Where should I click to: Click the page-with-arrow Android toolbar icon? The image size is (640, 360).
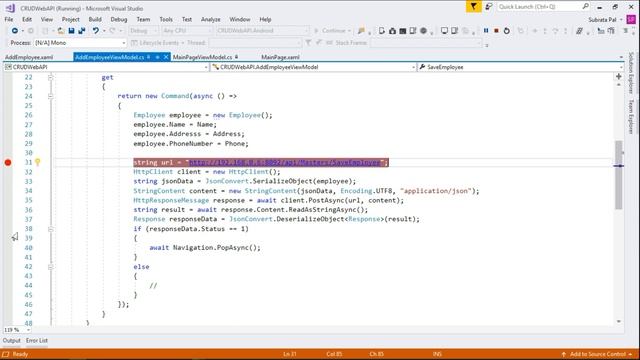[382, 31]
